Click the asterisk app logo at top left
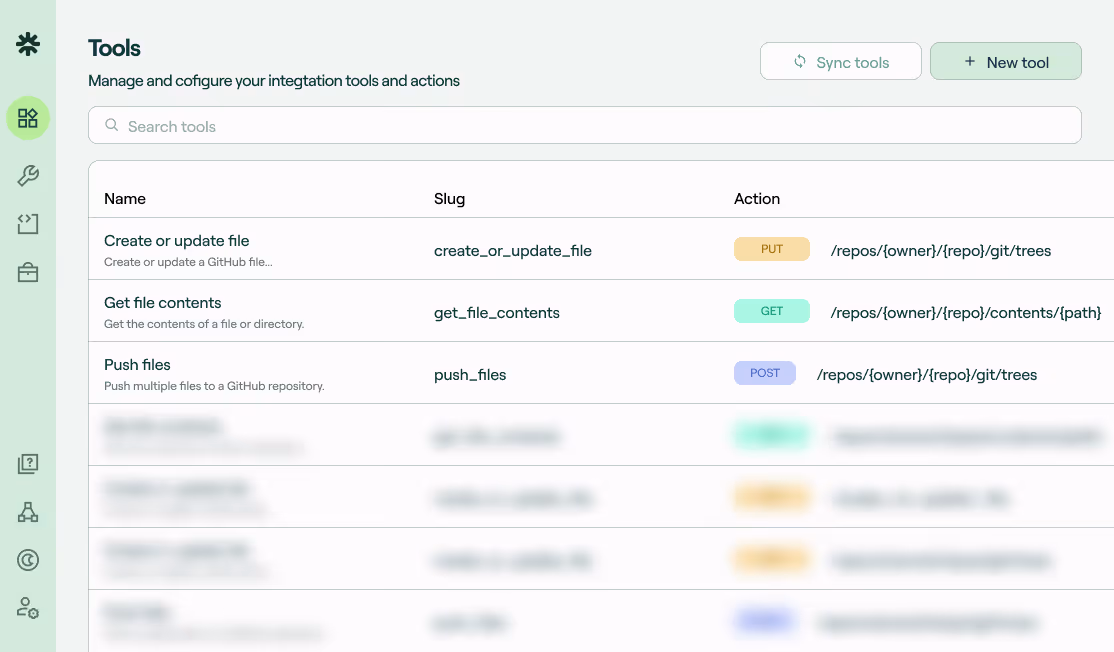Screen dimensions: 1114x652 pos(27,44)
